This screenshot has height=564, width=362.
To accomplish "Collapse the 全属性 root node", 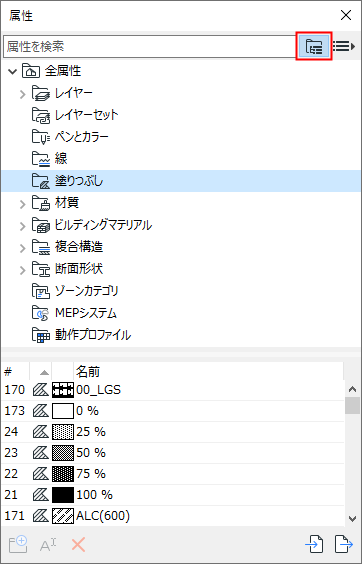I will 13,71.
